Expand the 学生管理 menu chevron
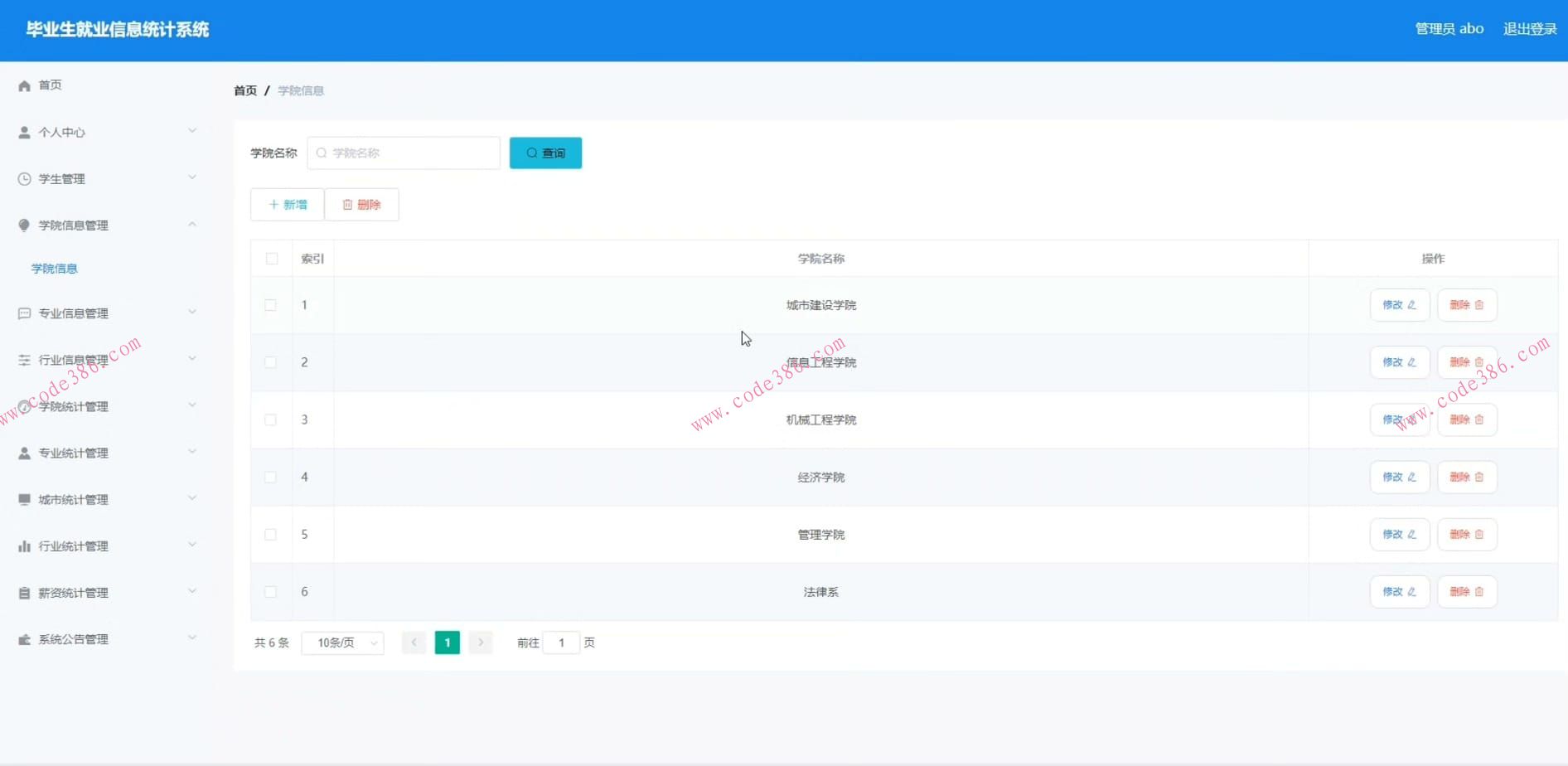The height and width of the screenshot is (766, 1568). (x=192, y=177)
